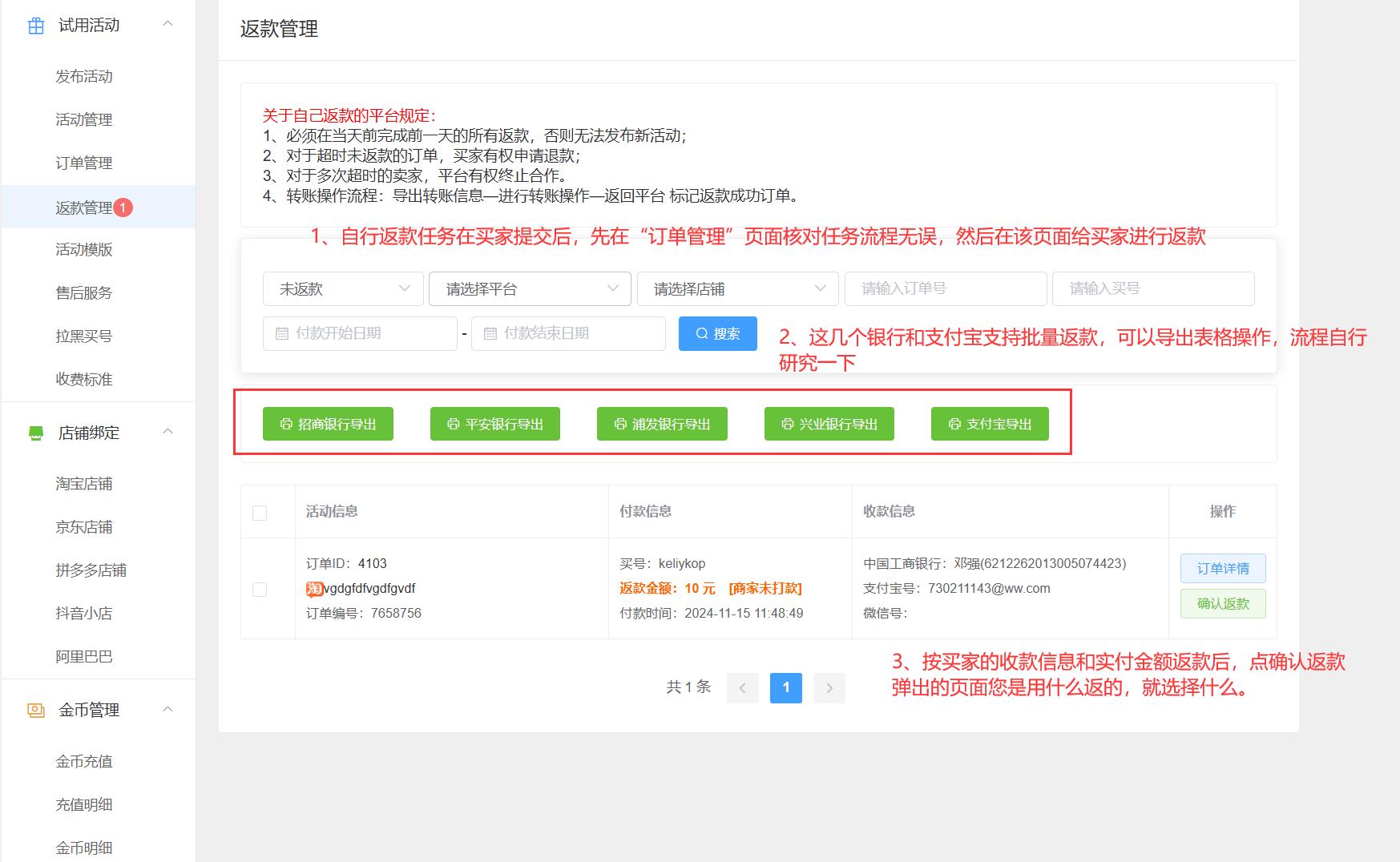1400x862 pixels.
Task: Click the coin icon beside 金币管理
Action: tap(36, 711)
